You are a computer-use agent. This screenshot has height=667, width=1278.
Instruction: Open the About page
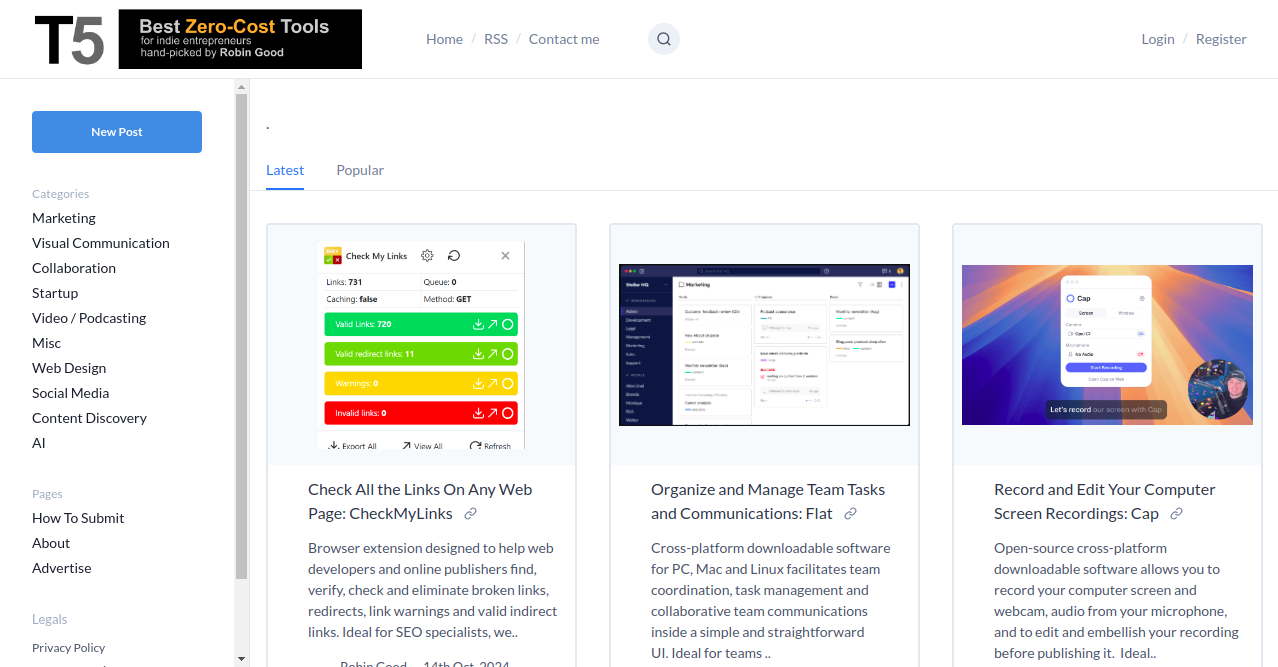pos(51,543)
